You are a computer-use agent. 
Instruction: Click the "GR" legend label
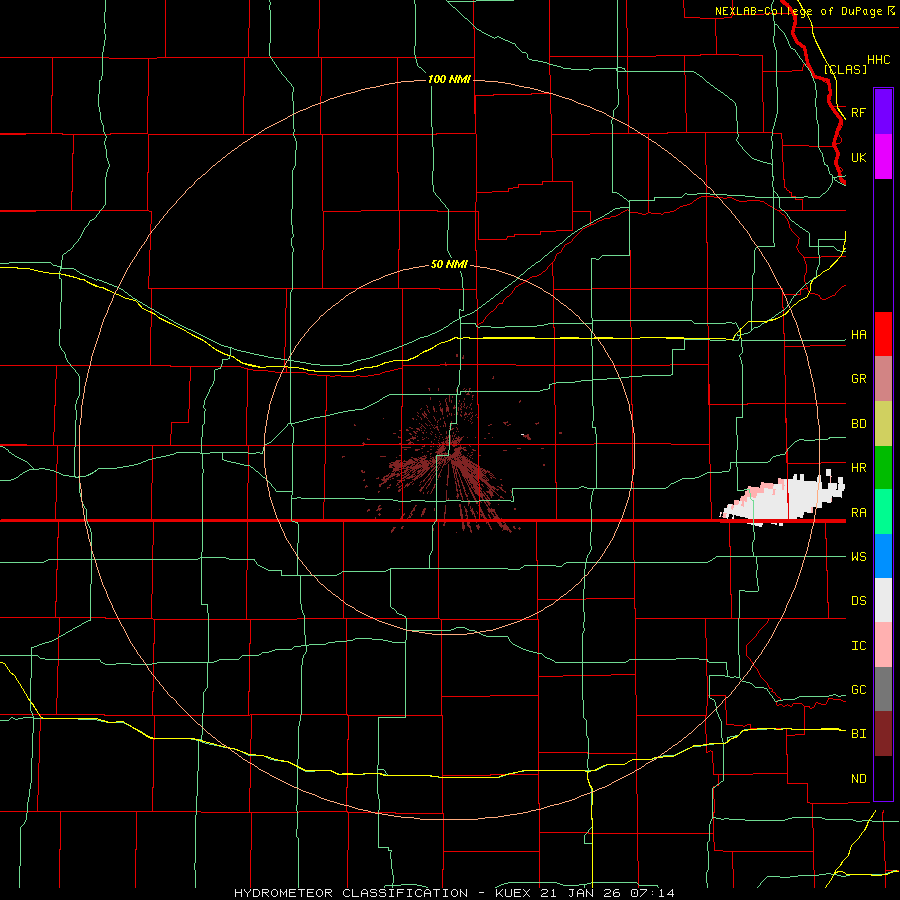pos(858,379)
